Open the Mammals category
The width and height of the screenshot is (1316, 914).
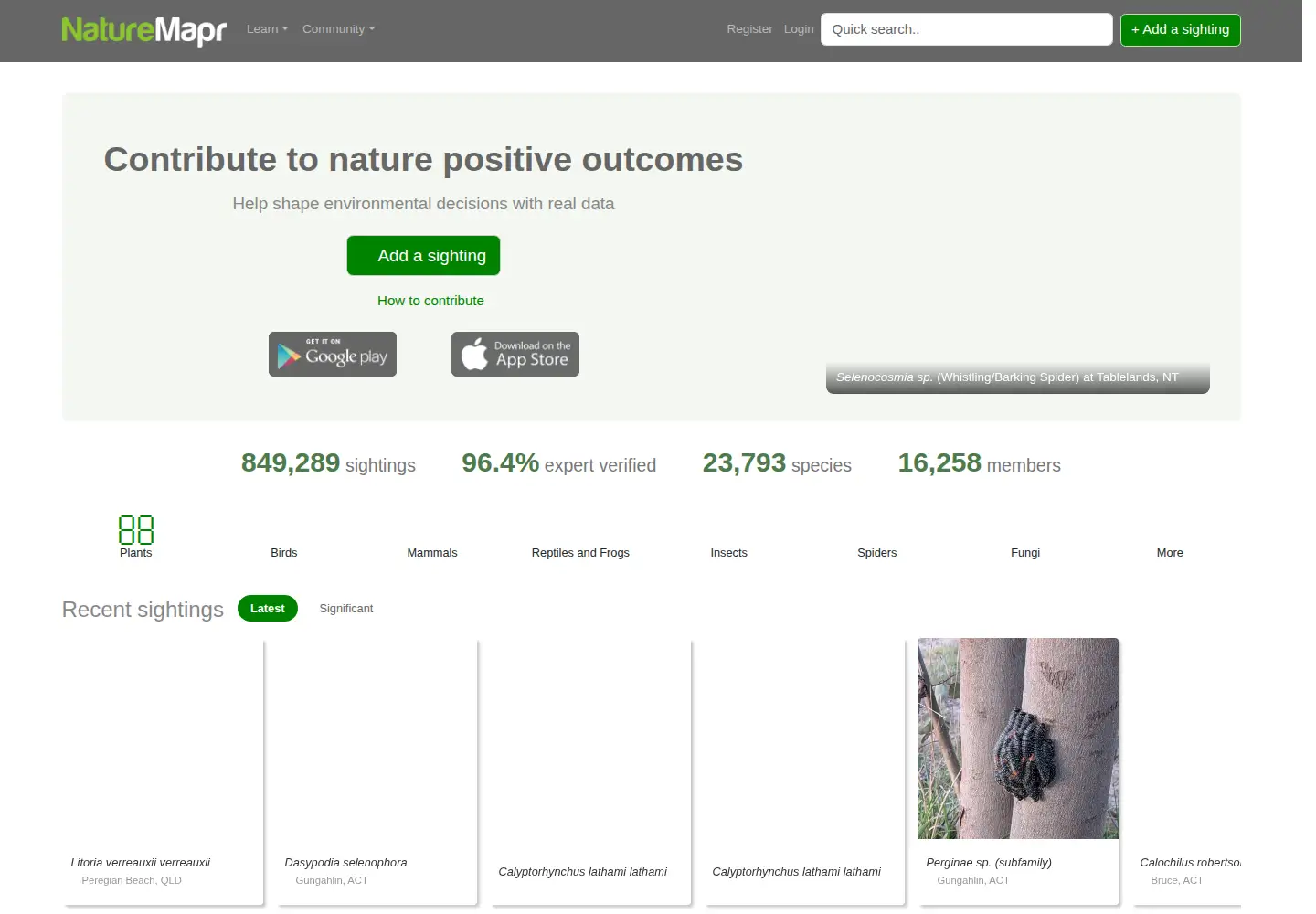point(432,552)
